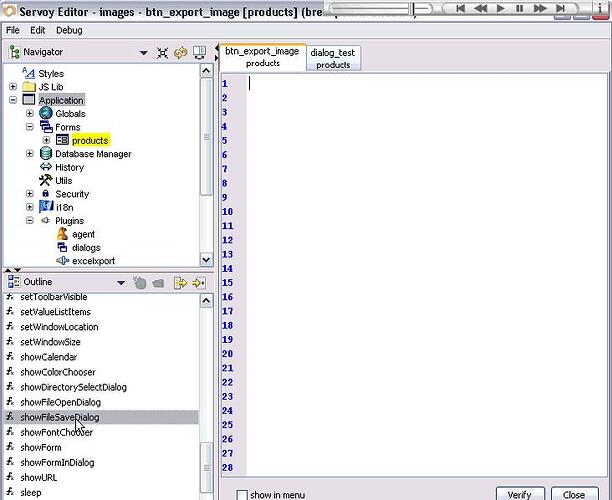Click the Navigator scrollbar up arrow
The height and width of the screenshot is (500, 612).
[206, 71]
